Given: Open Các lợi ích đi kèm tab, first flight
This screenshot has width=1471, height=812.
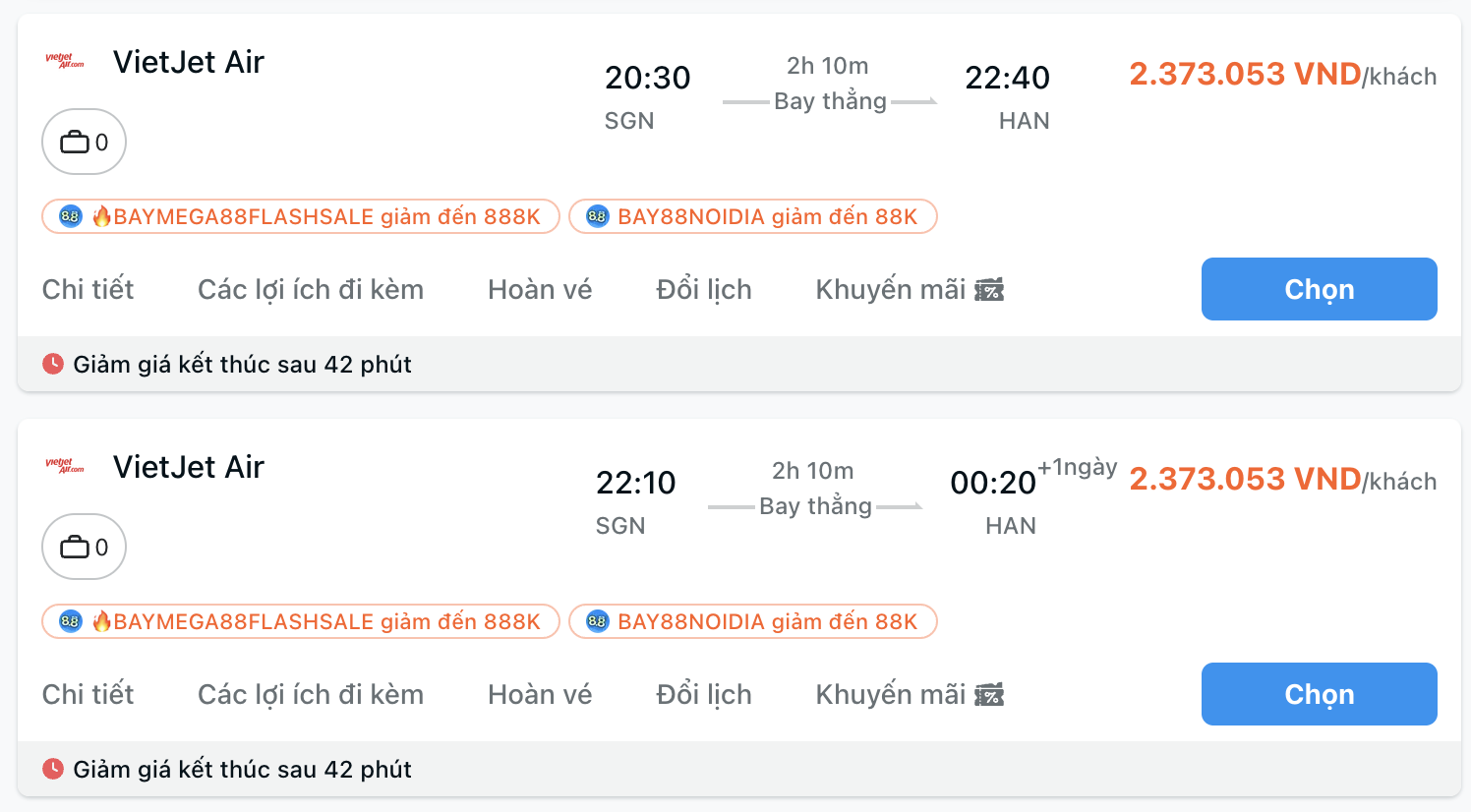Looking at the screenshot, I should click(x=311, y=290).
